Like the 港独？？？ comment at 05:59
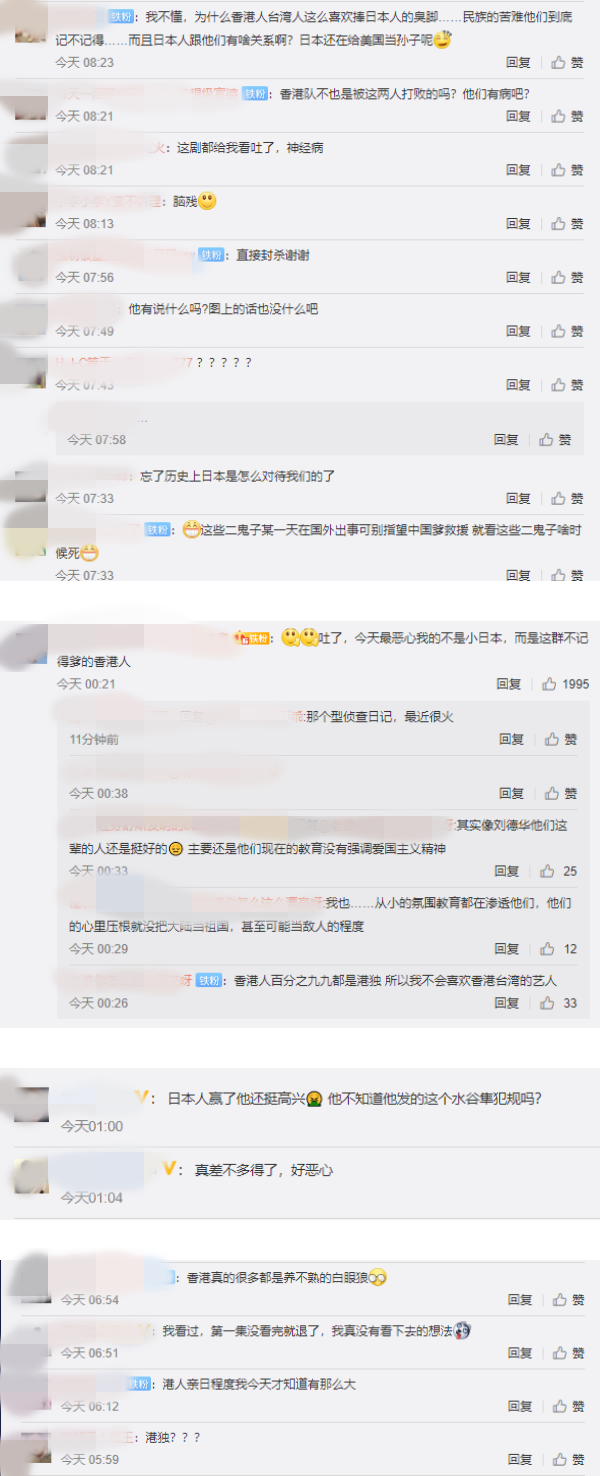 pyautogui.click(x=567, y=1460)
